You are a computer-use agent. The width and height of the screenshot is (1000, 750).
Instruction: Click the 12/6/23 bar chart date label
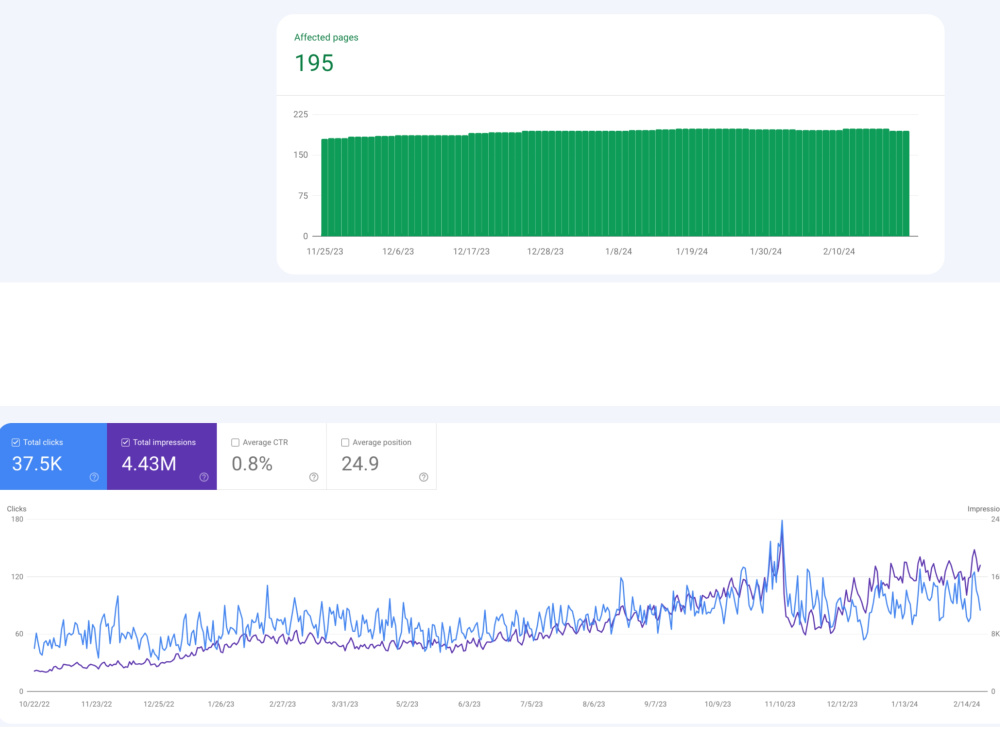pos(398,251)
